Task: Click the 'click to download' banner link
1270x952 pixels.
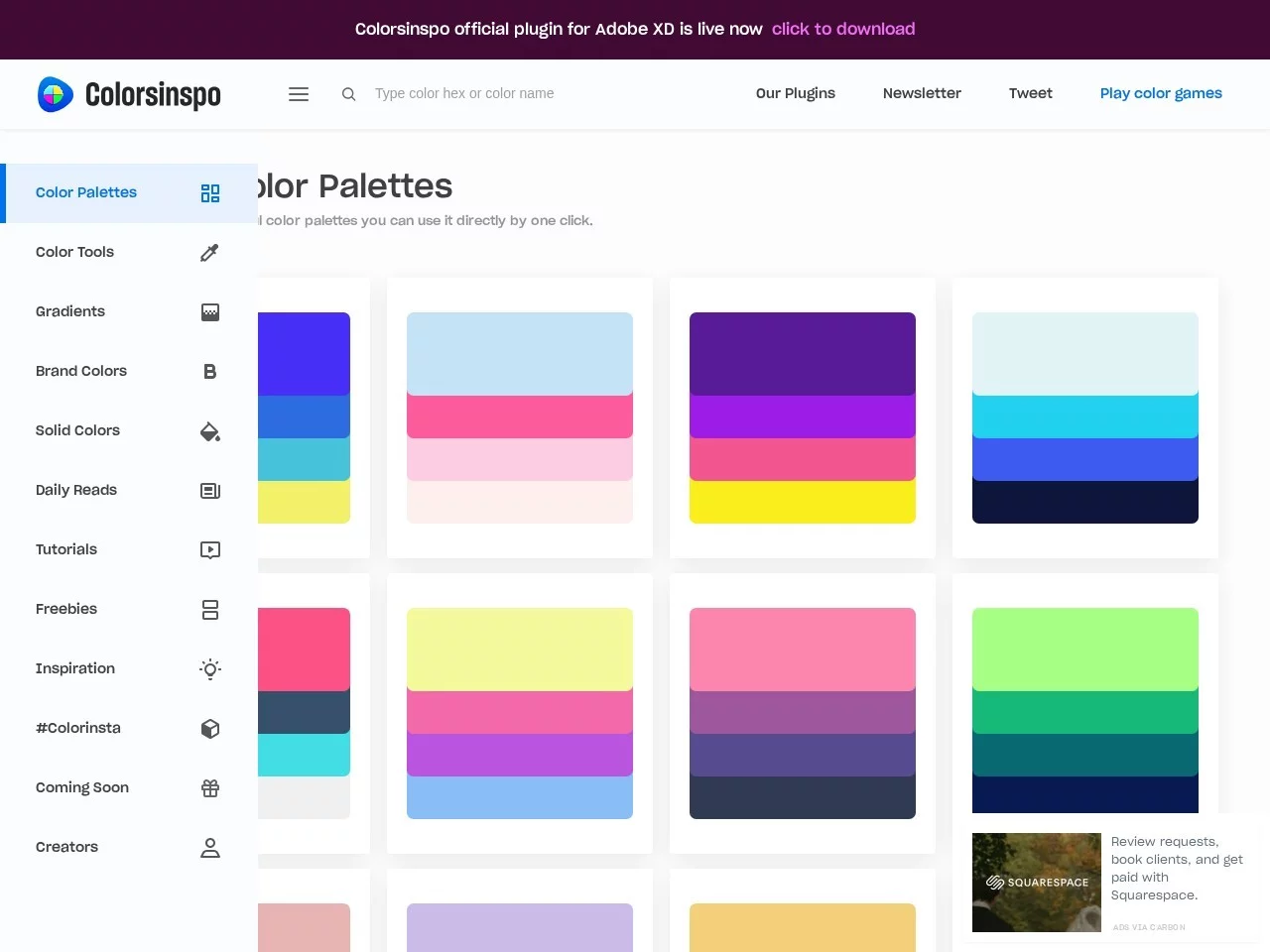Action: tap(843, 29)
